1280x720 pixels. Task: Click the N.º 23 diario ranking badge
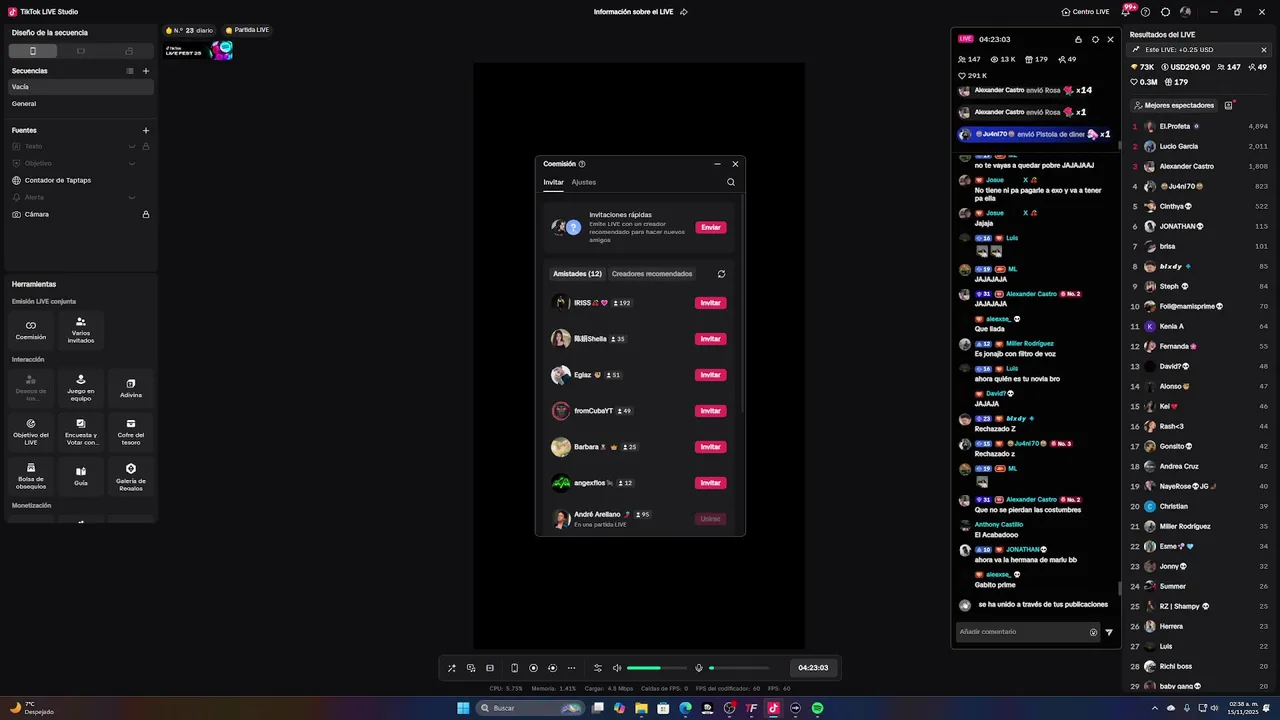click(190, 30)
